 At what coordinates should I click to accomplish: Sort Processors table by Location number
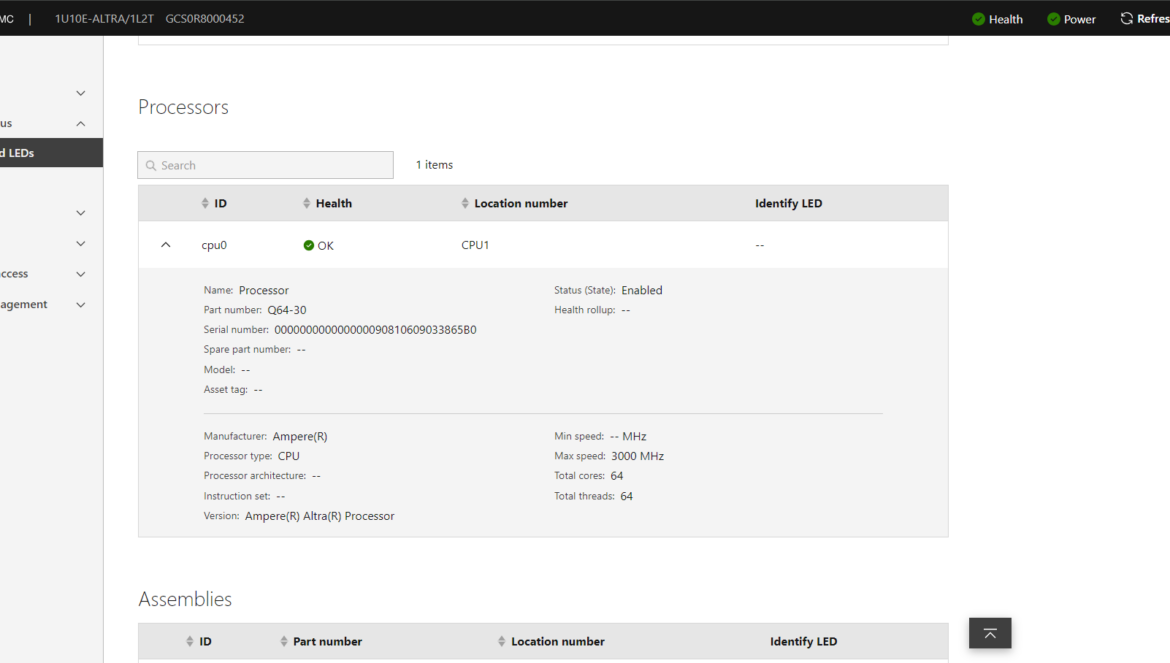(515, 204)
